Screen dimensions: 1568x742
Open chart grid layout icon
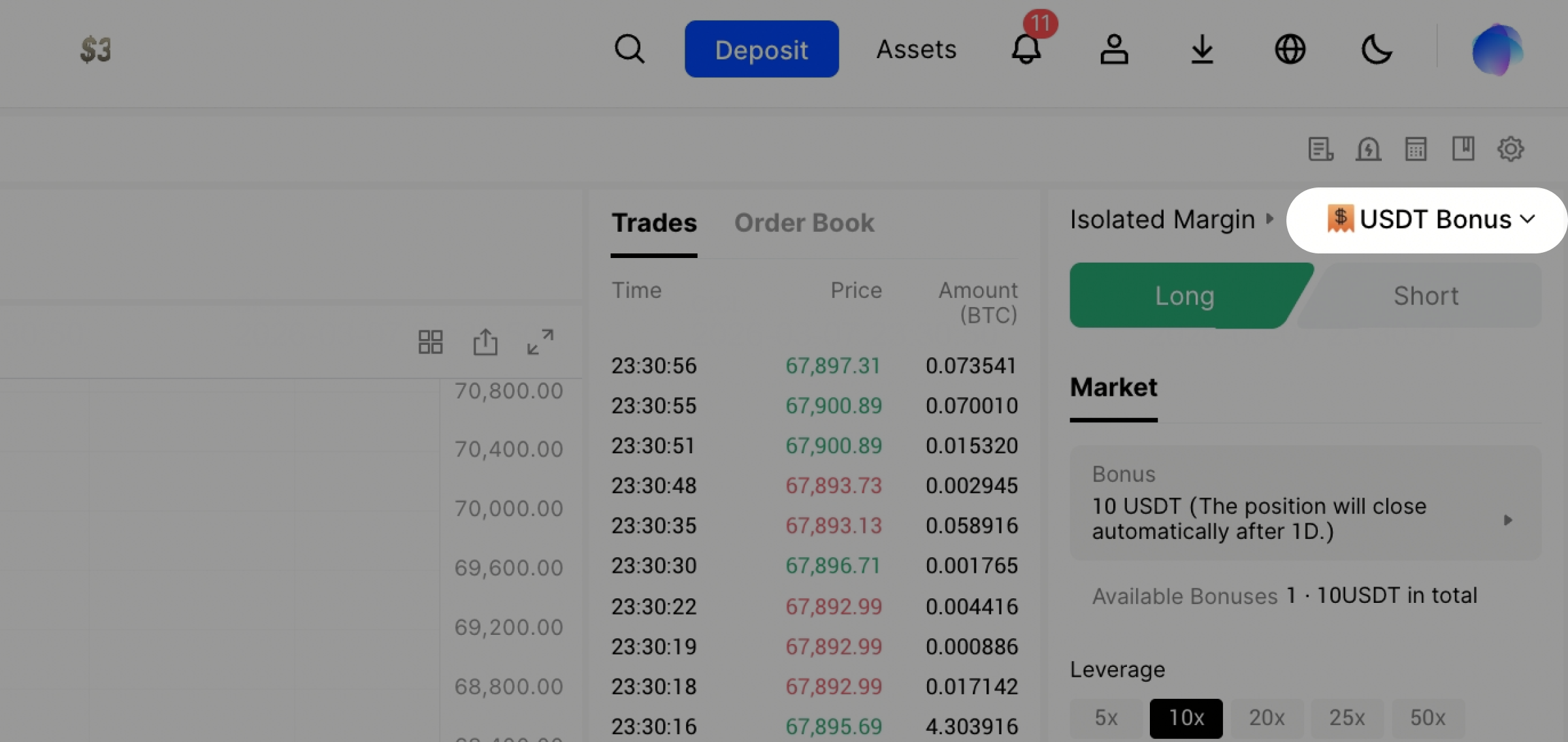(x=430, y=342)
